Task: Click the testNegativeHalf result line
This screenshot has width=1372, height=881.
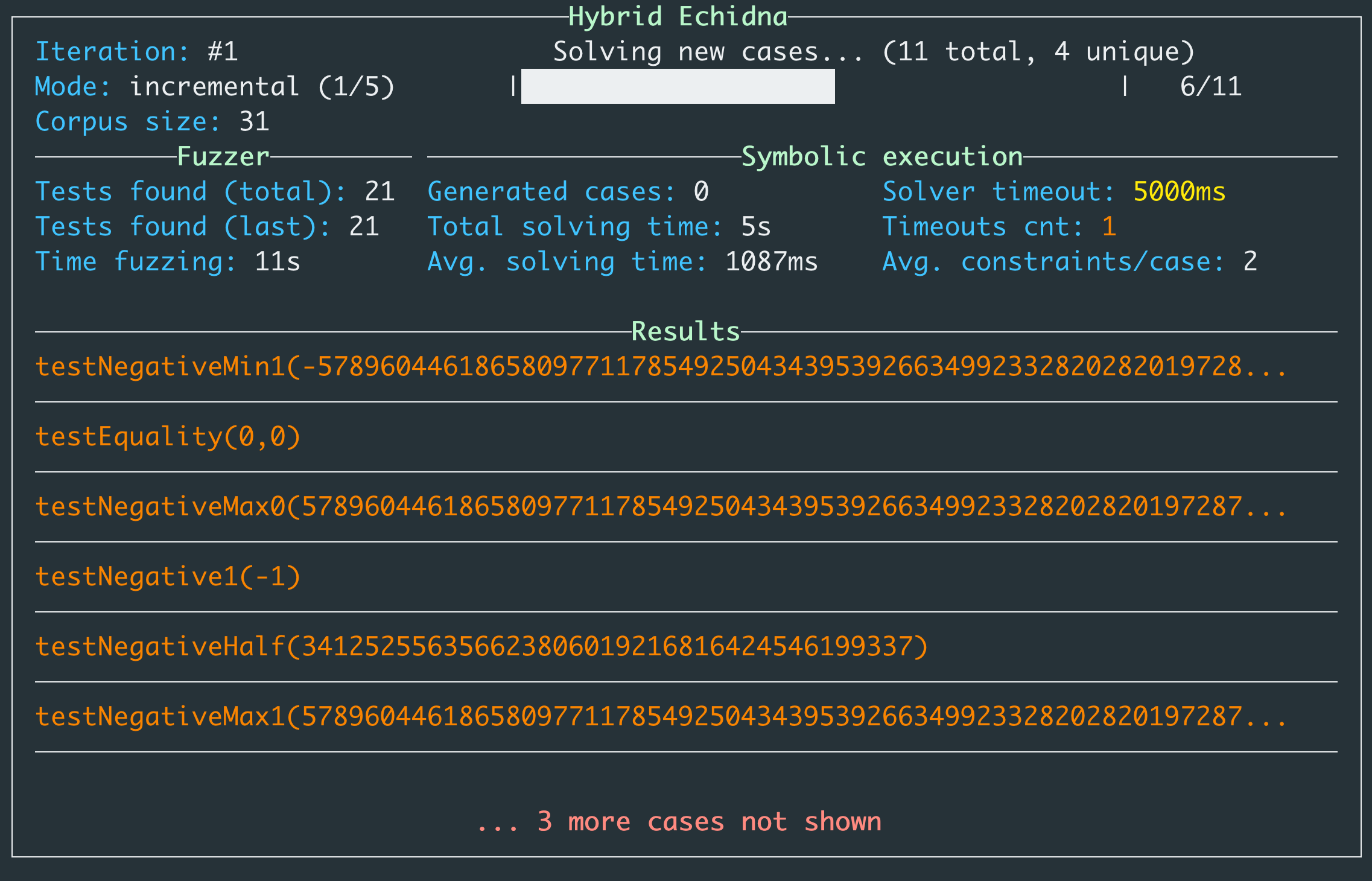Action: tap(481, 647)
